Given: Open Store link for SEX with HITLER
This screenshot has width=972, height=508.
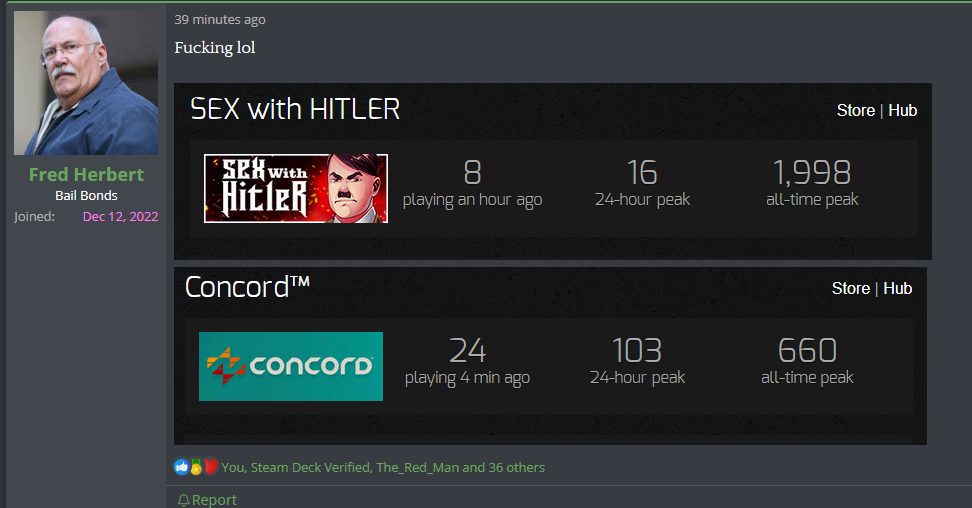Looking at the screenshot, I should pyautogui.click(x=855, y=110).
